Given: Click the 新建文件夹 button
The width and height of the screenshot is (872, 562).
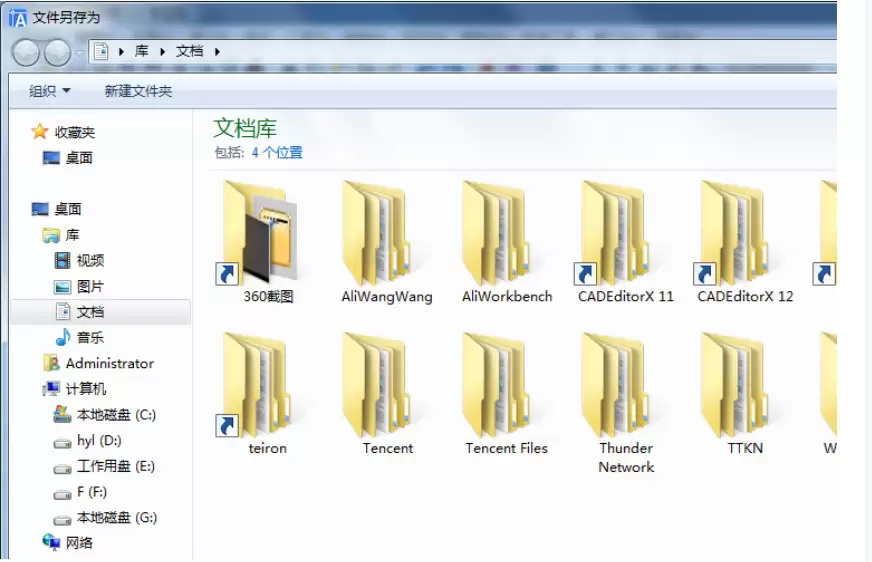Looking at the screenshot, I should [138, 91].
